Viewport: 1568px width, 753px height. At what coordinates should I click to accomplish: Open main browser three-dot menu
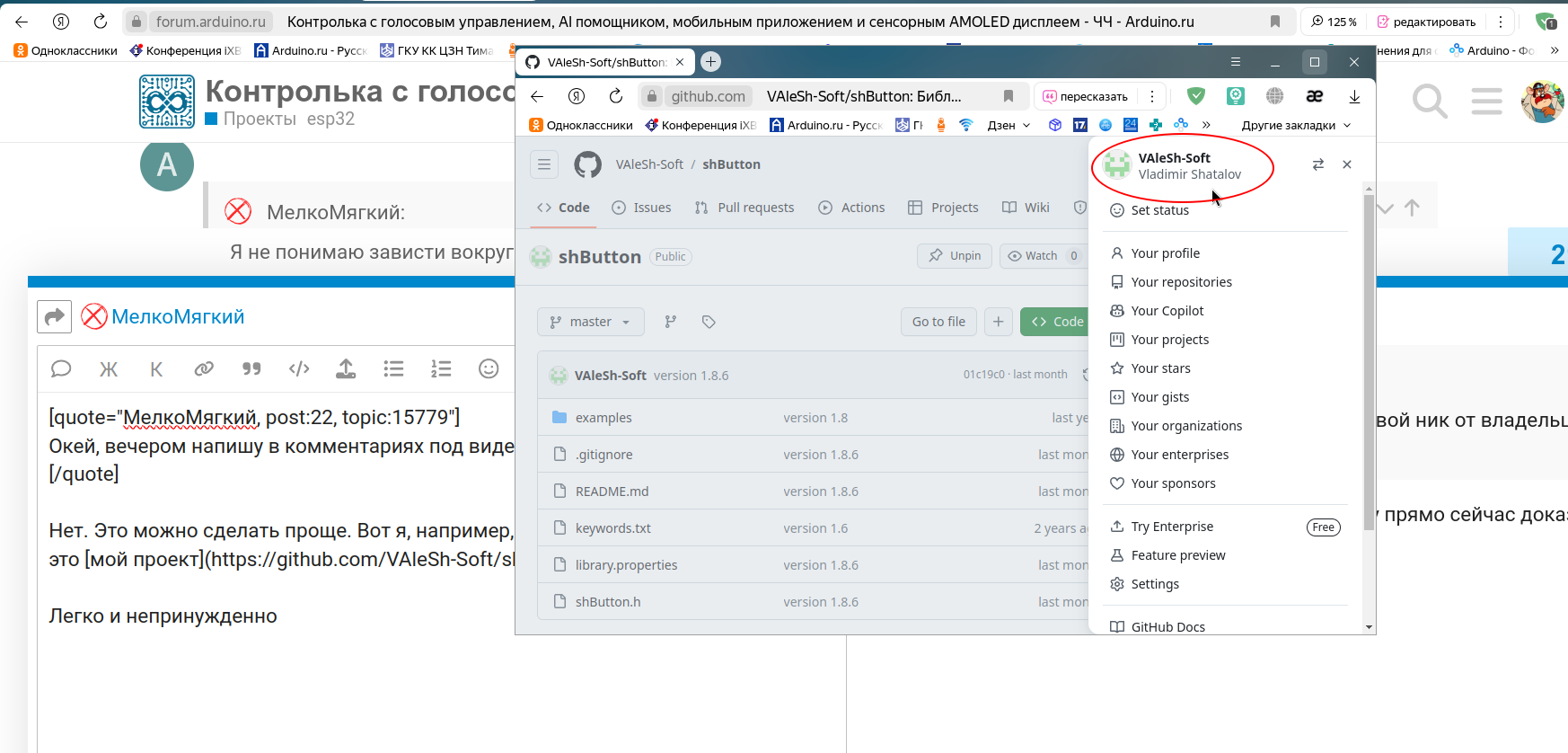pos(1500,22)
